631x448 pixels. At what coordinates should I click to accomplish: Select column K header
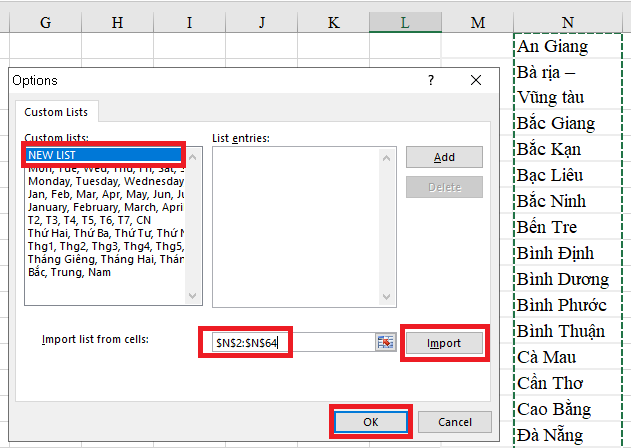coord(334,23)
